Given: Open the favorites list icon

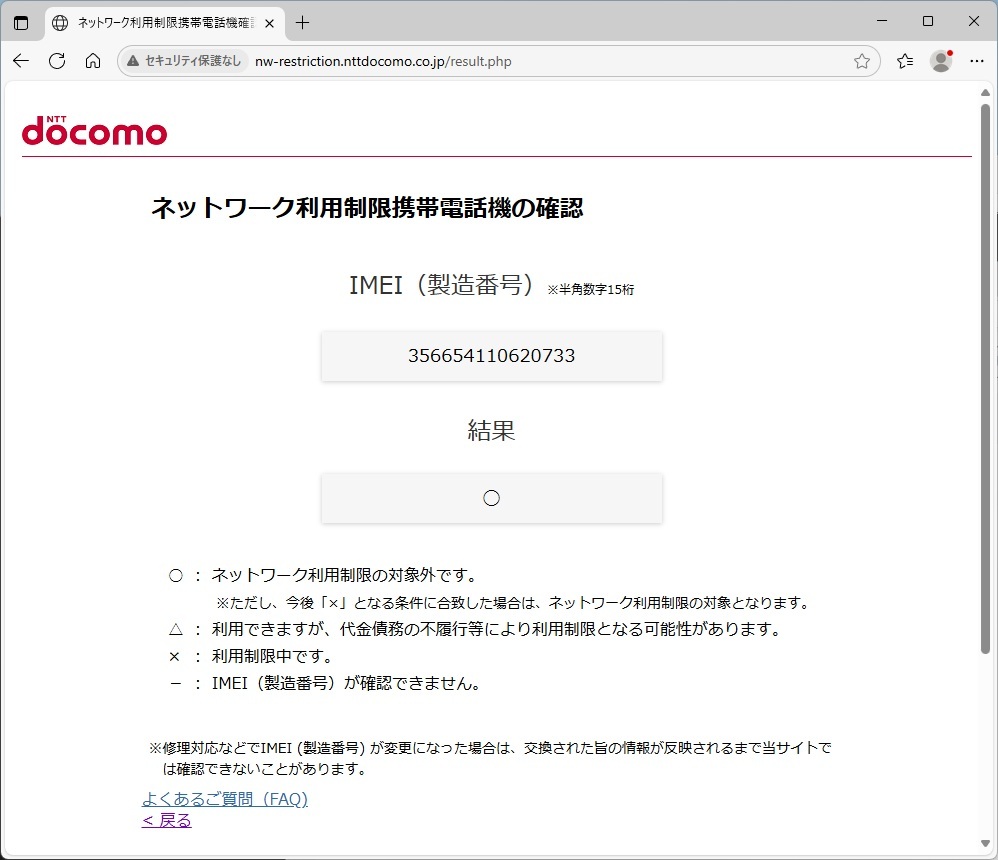Looking at the screenshot, I should click(x=905, y=61).
